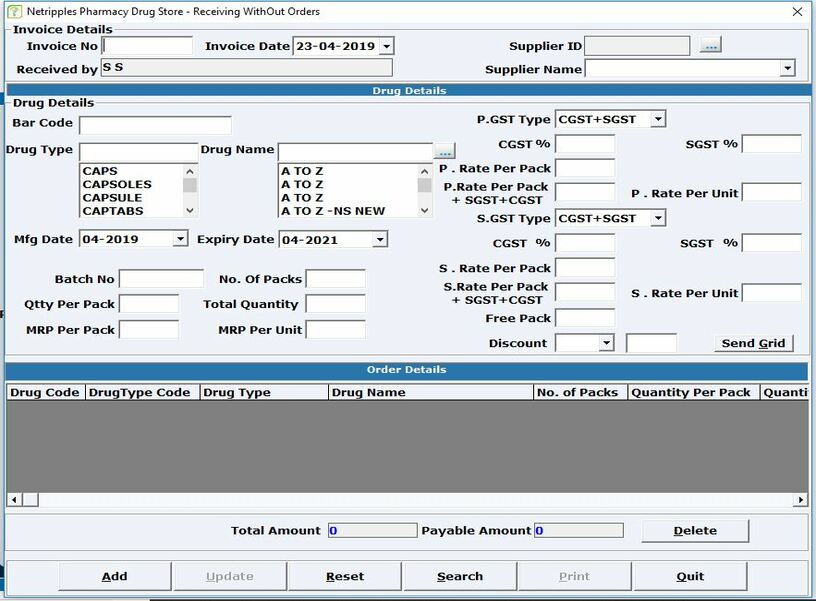The image size is (816, 601).
Task: Focus the Discount value field
Action: tap(651, 343)
